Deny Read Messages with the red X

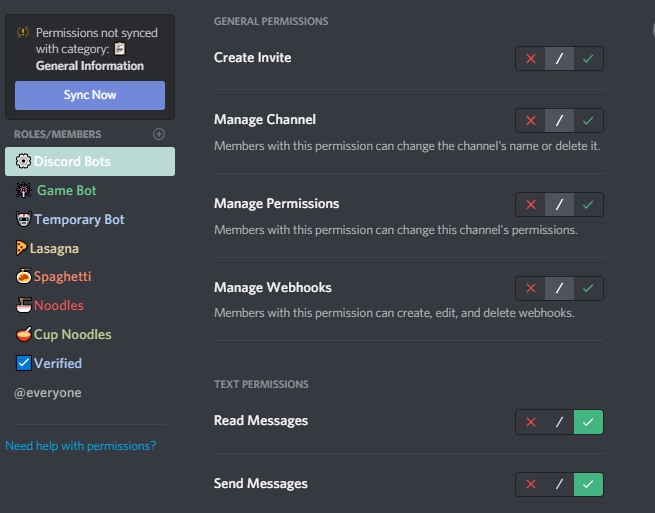click(x=531, y=421)
